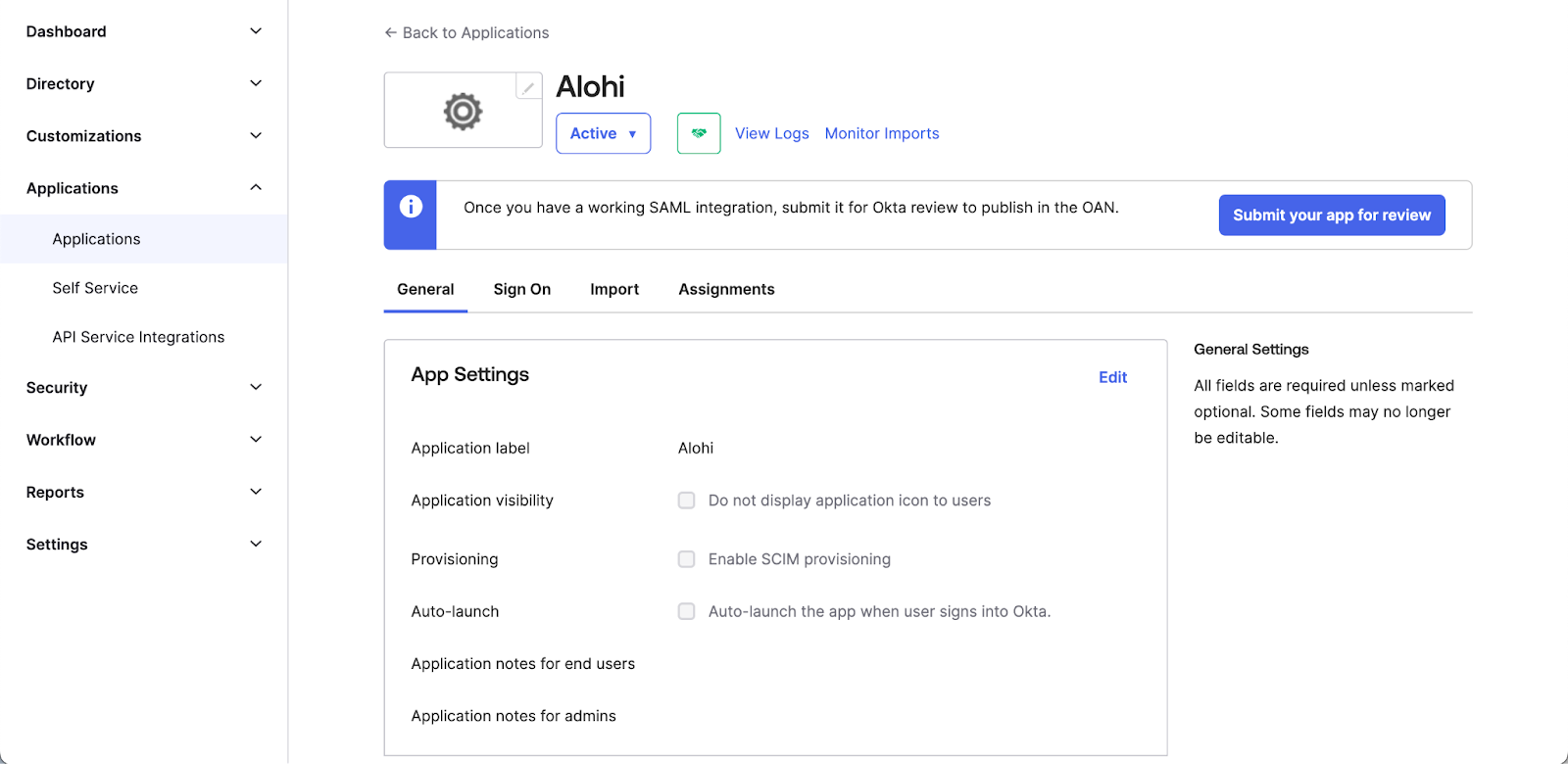The image size is (1568, 764).
Task: Click the gear logo image of Alohi
Action: click(x=463, y=112)
